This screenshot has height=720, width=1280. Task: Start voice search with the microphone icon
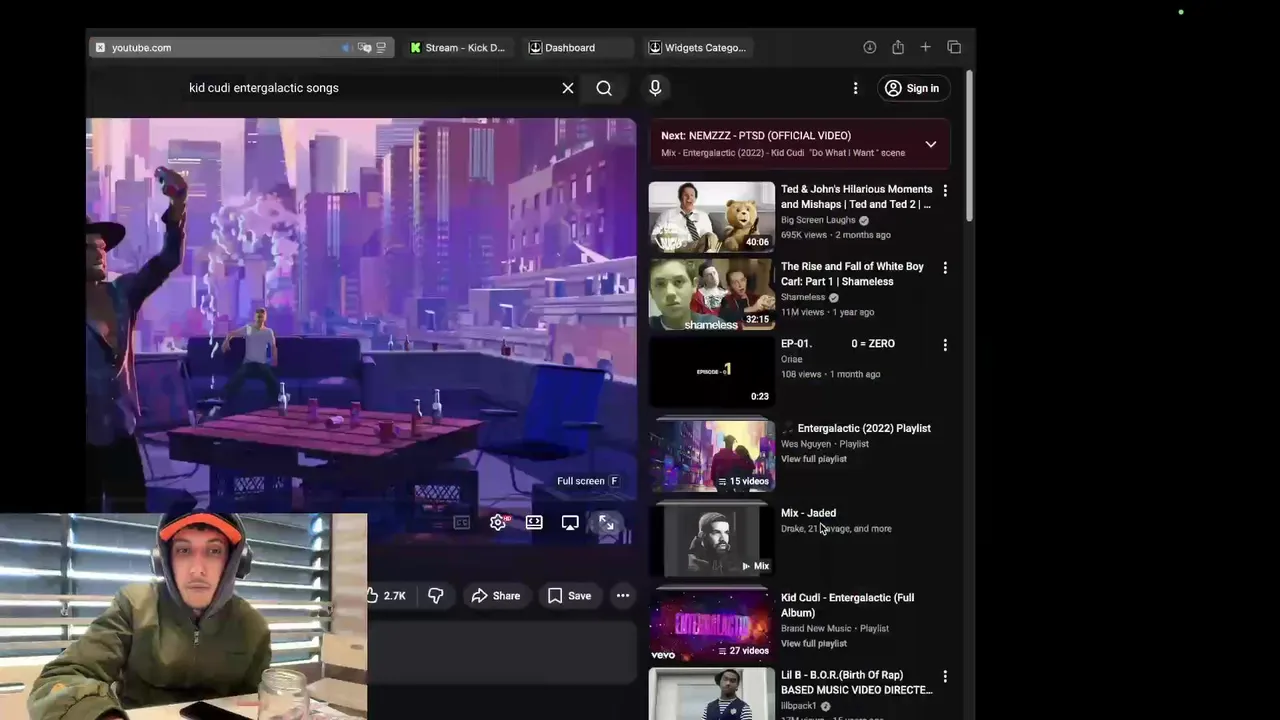coord(655,88)
